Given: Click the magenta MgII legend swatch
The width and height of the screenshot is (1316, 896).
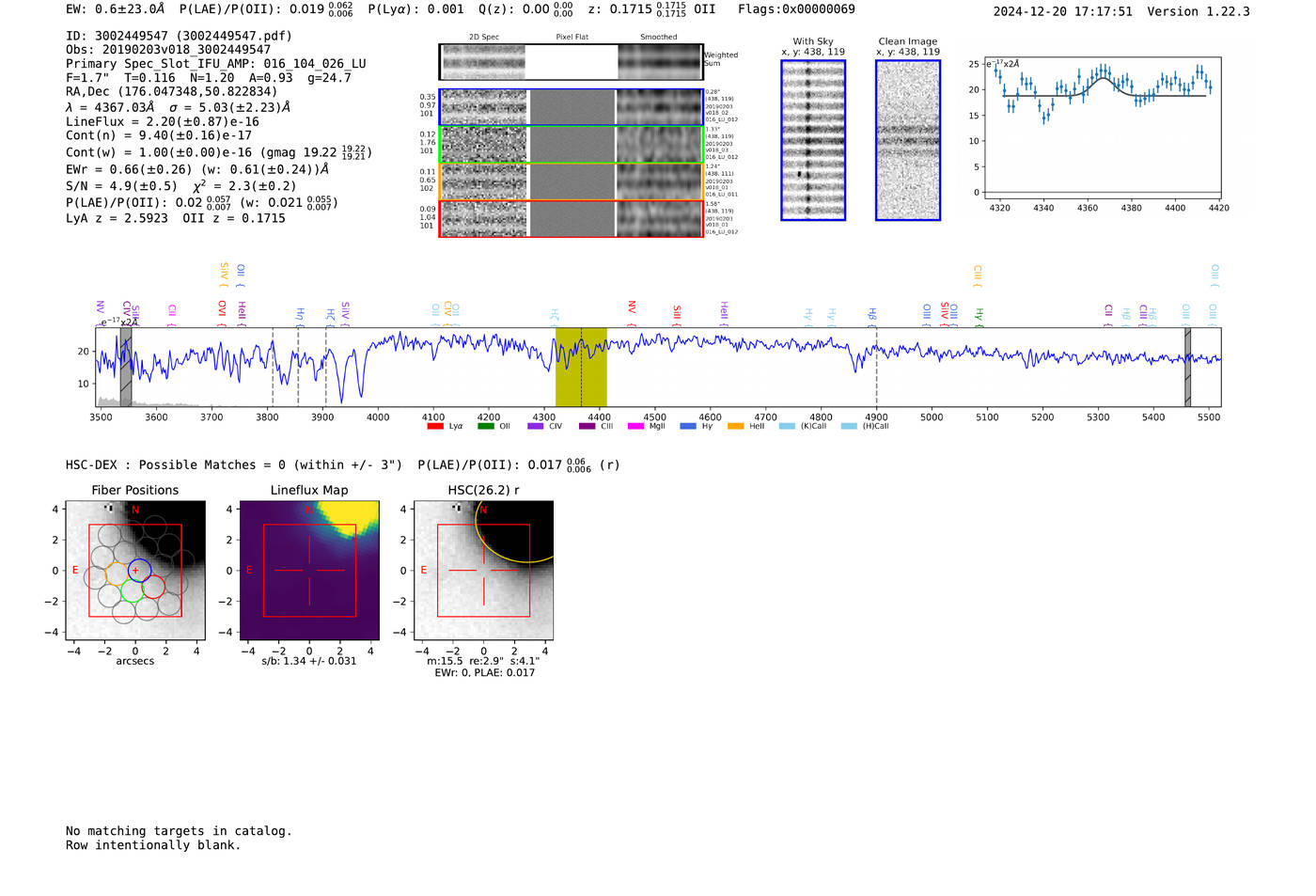Looking at the screenshot, I should (x=636, y=426).
